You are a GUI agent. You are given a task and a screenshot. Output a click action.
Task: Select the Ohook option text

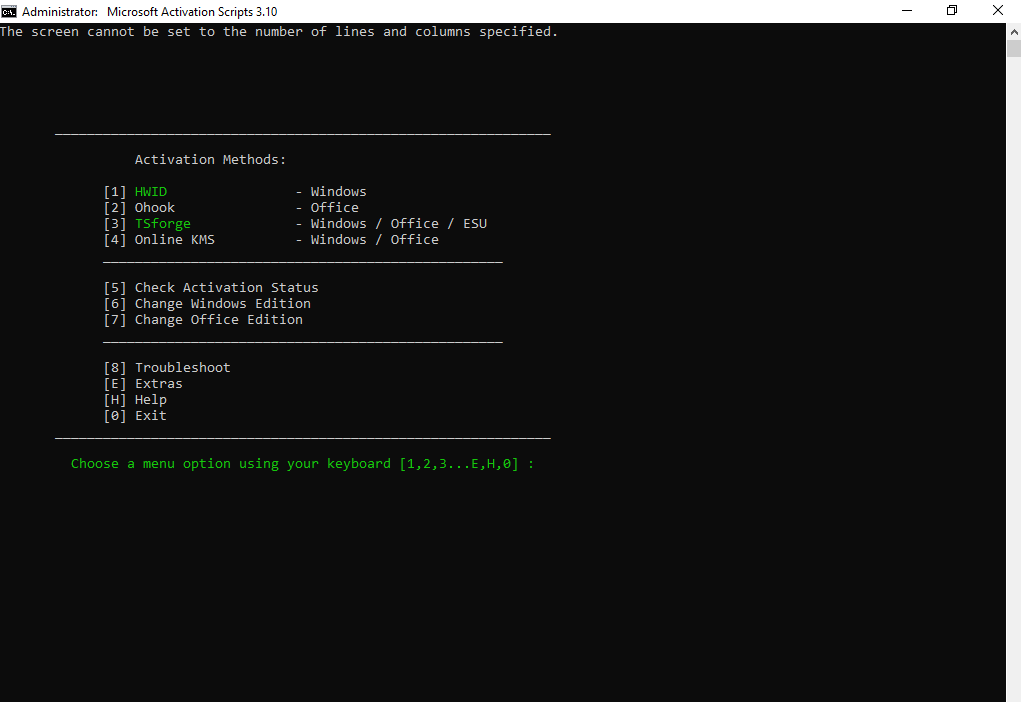(154, 208)
